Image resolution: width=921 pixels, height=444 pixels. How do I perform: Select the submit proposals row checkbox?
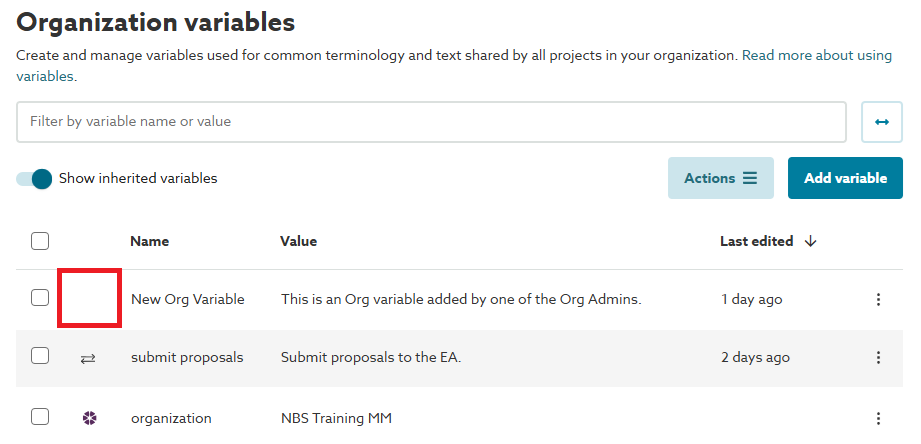40,356
